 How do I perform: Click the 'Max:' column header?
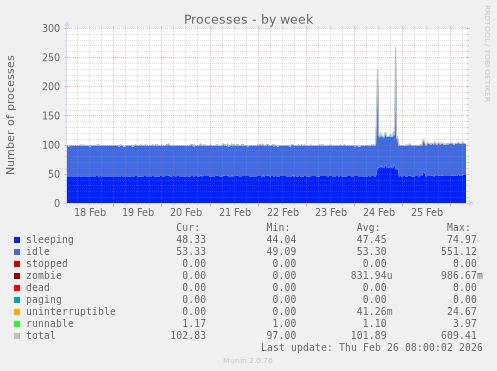[x=458, y=228]
